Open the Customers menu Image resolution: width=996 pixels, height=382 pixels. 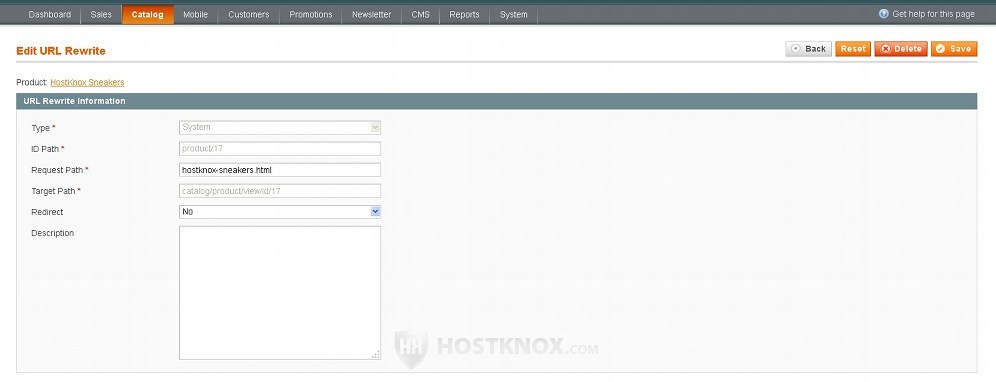[x=248, y=15]
